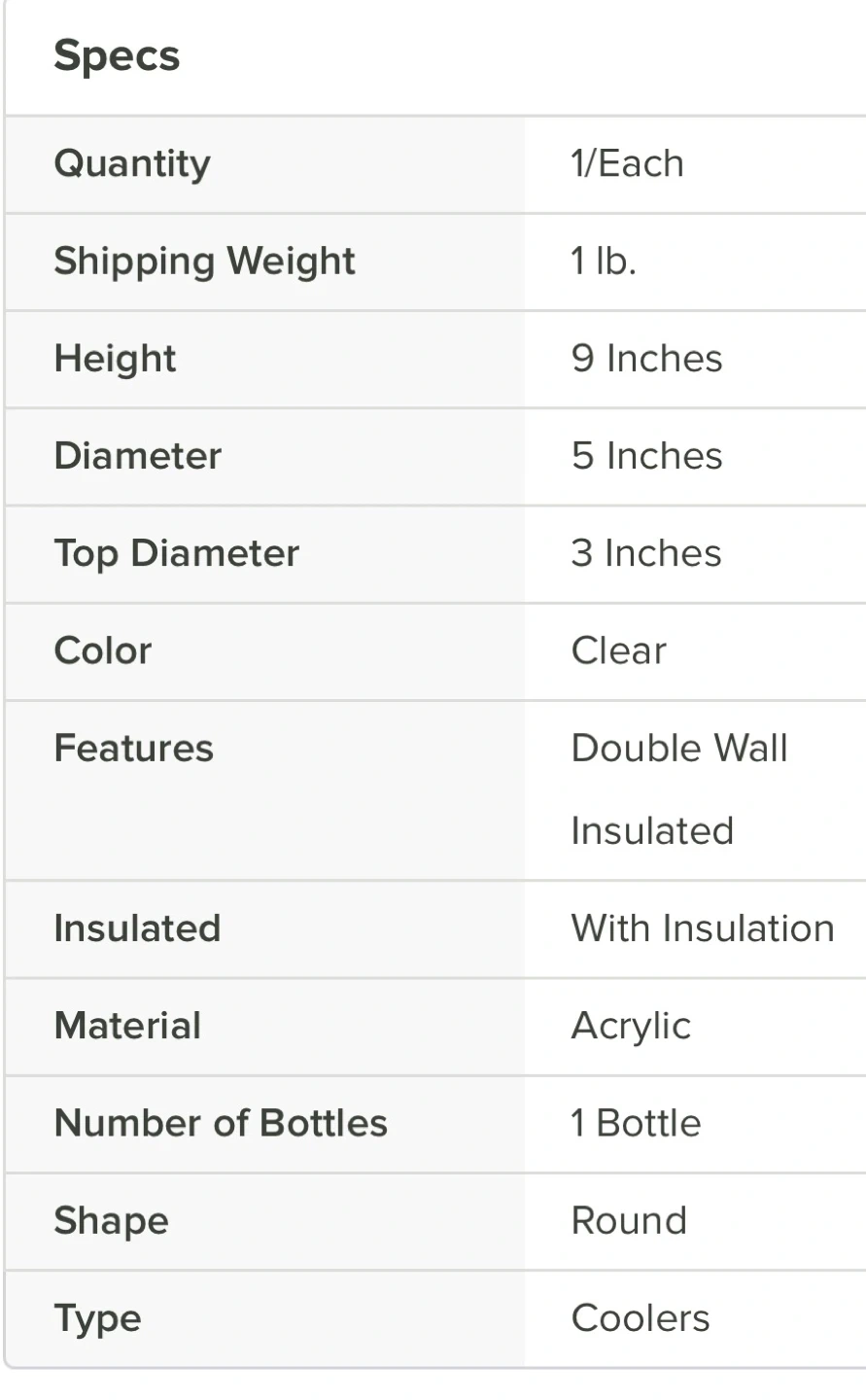Select the Shipping Weight label
The height and width of the screenshot is (1400, 866).
pyautogui.click(x=204, y=262)
